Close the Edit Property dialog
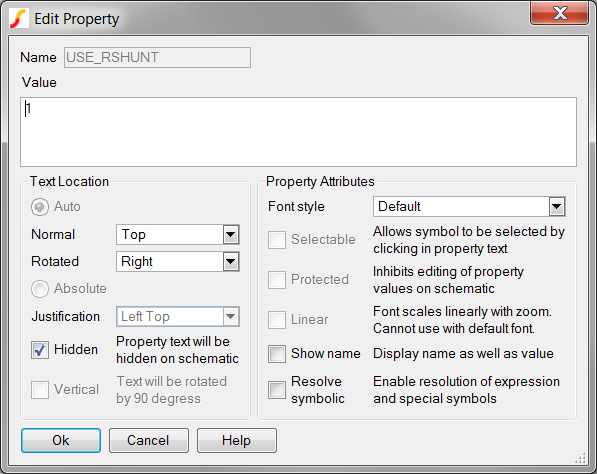597x474 pixels. coord(559,14)
